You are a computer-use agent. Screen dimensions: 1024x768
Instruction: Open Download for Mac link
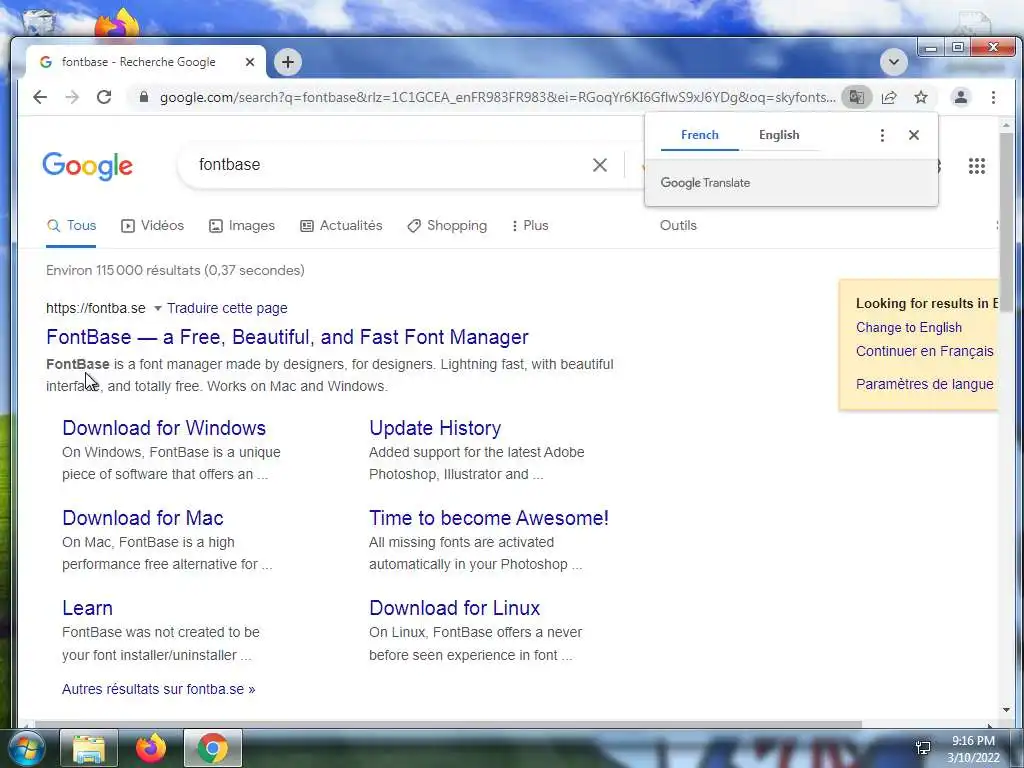point(143,519)
